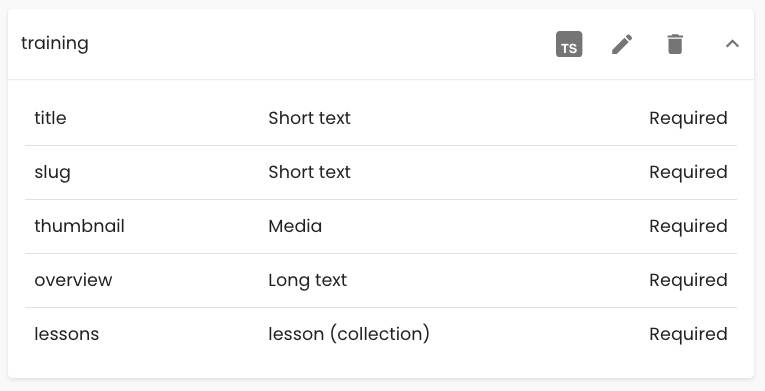Select the thumbnail field name
This screenshot has height=391, width=765.
click(x=80, y=226)
